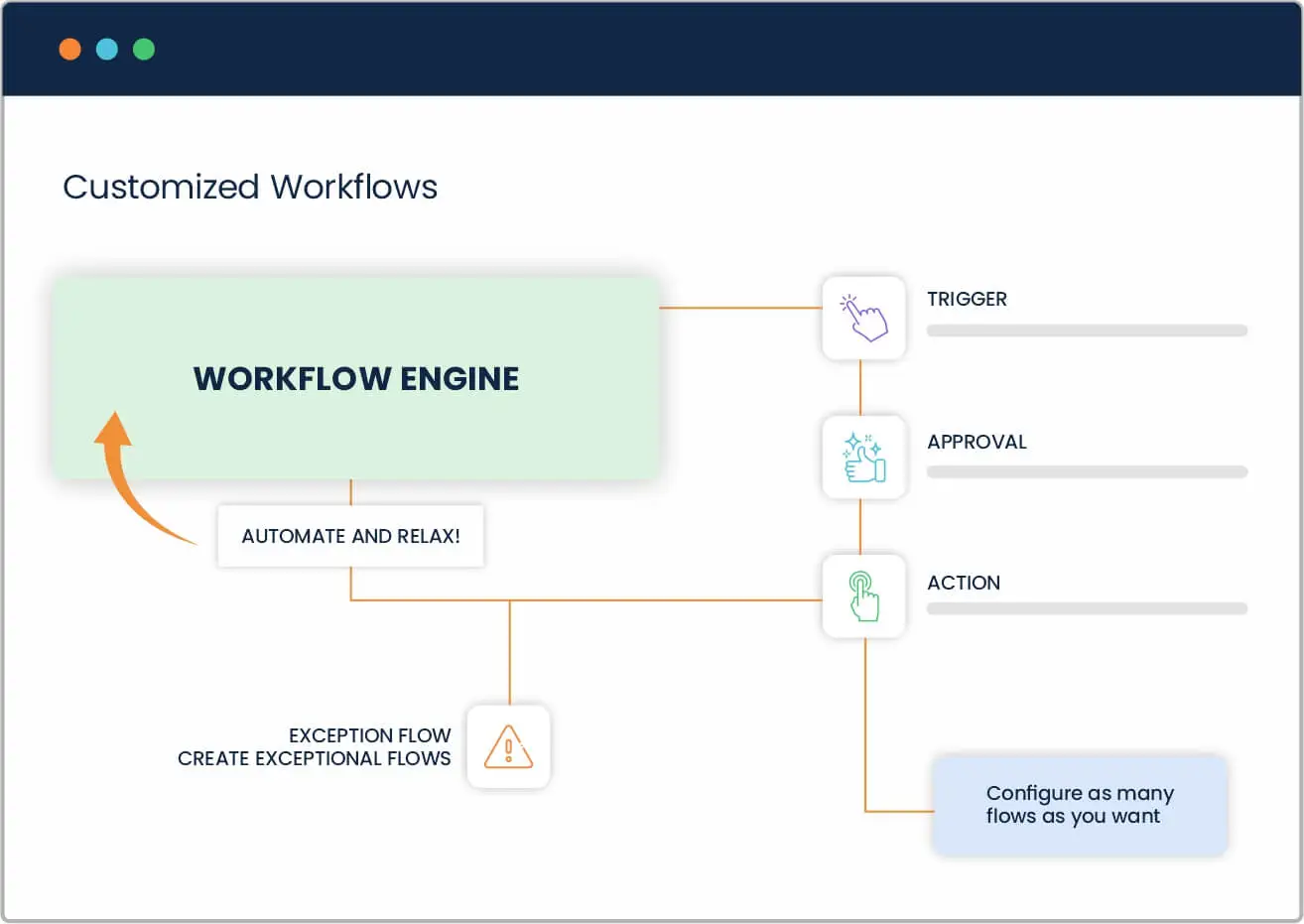Click the APPROVAL label text
Screen dimensions: 1304x924
(977, 442)
